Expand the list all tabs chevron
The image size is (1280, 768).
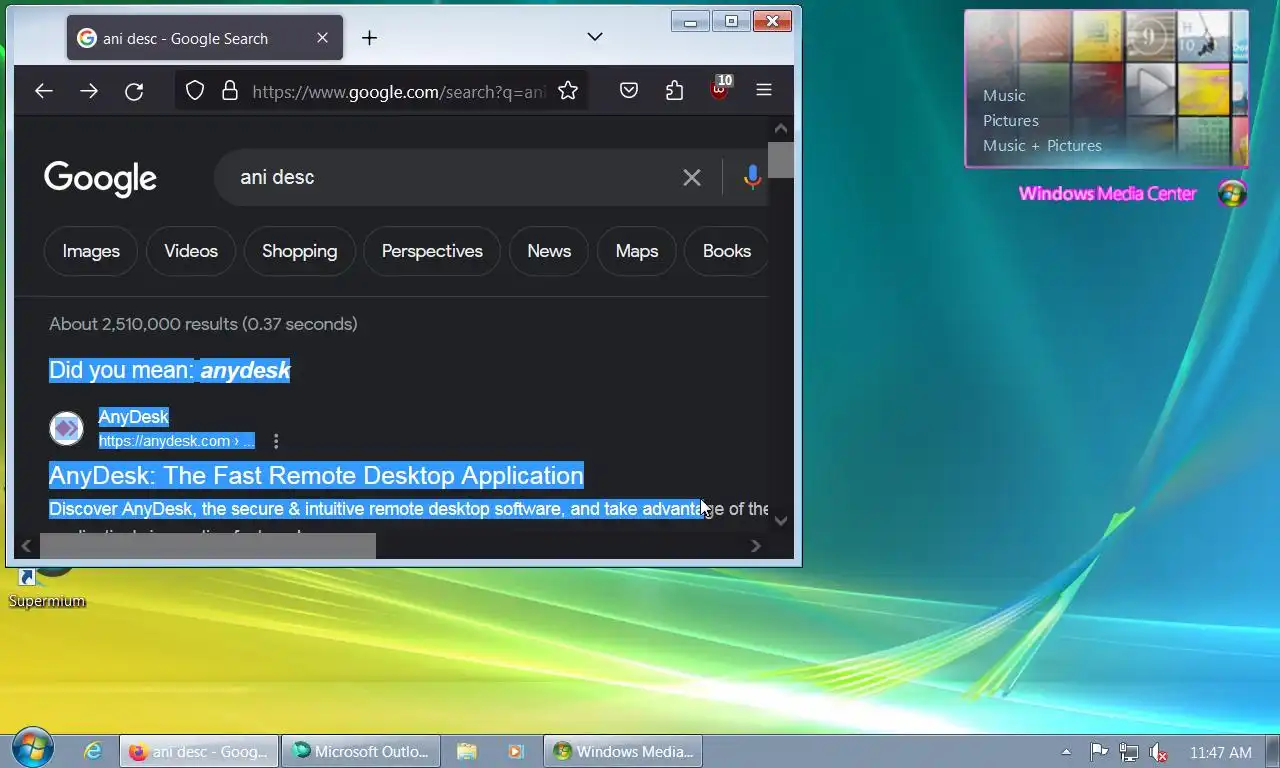595,37
